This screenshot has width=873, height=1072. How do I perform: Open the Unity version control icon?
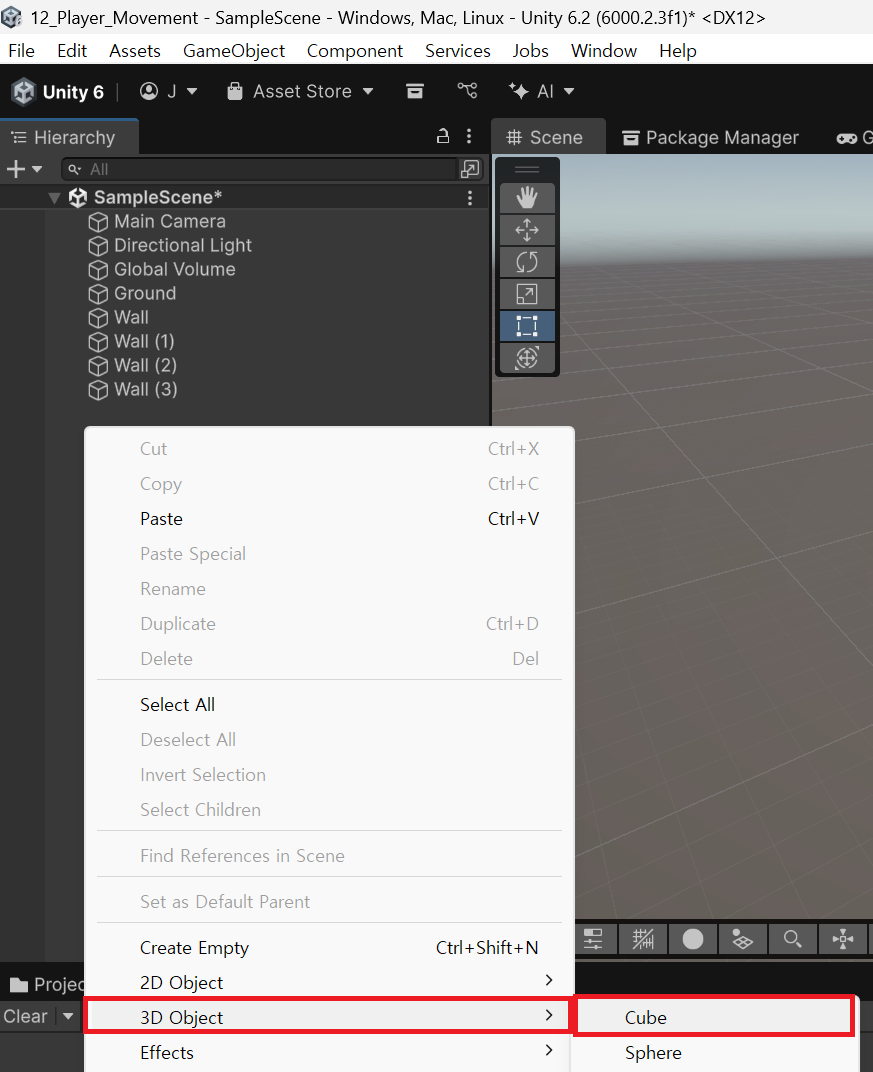pyautogui.click(x=468, y=90)
